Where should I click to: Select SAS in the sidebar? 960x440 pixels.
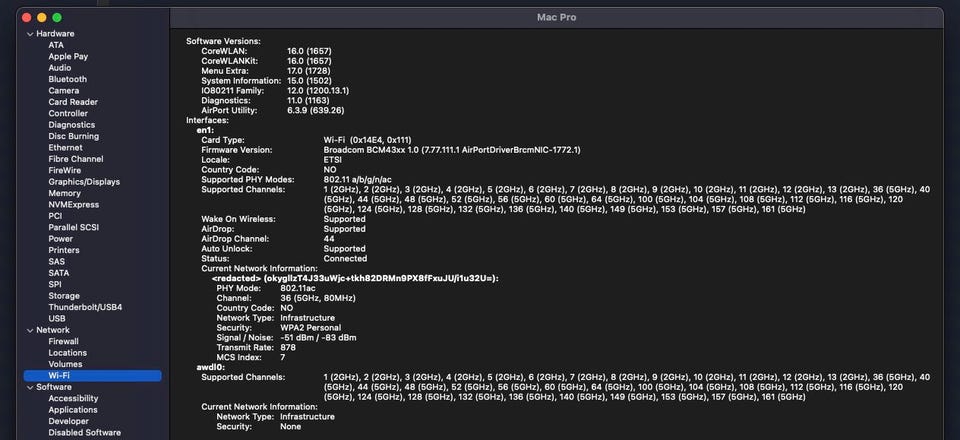[56, 261]
